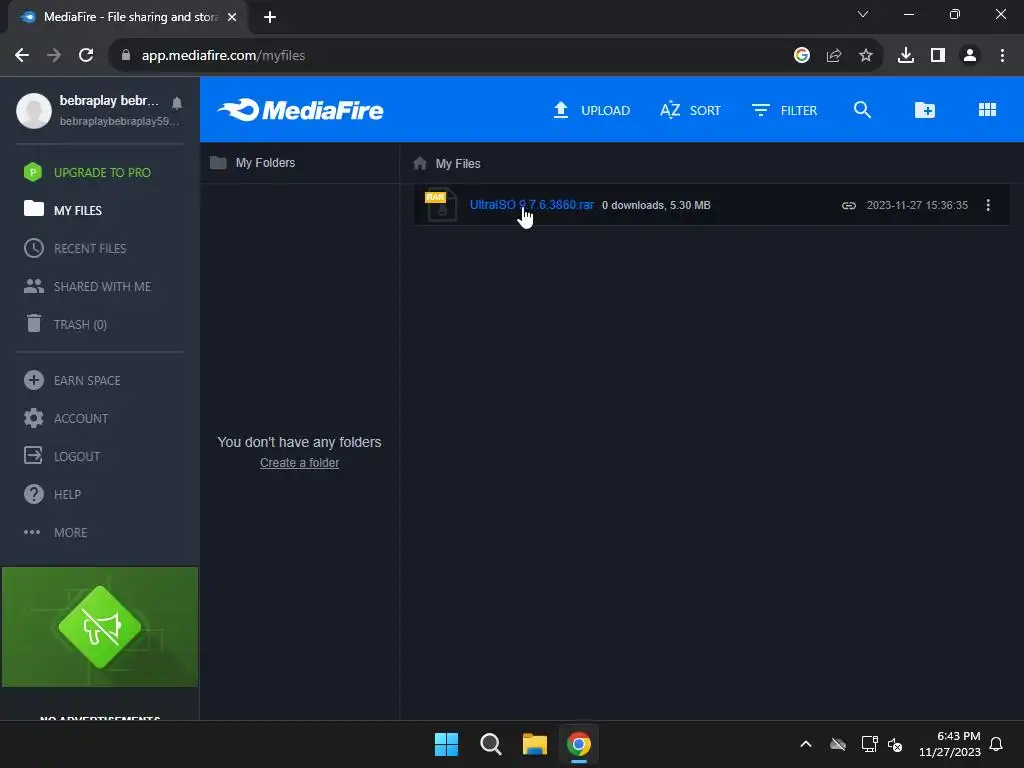Click the Create a folder link
The height and width of the screenshot is (768, 1024).
[x=299, y=462]
